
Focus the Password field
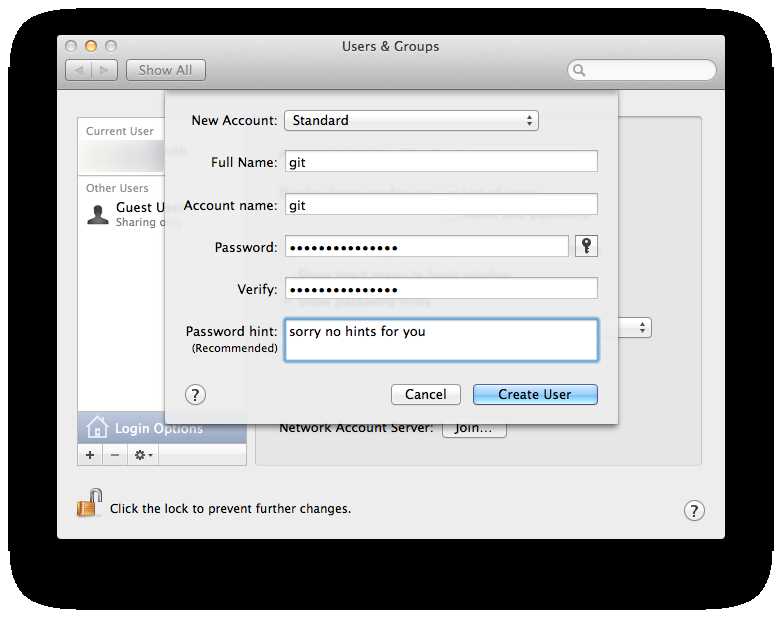coord(427,246)
